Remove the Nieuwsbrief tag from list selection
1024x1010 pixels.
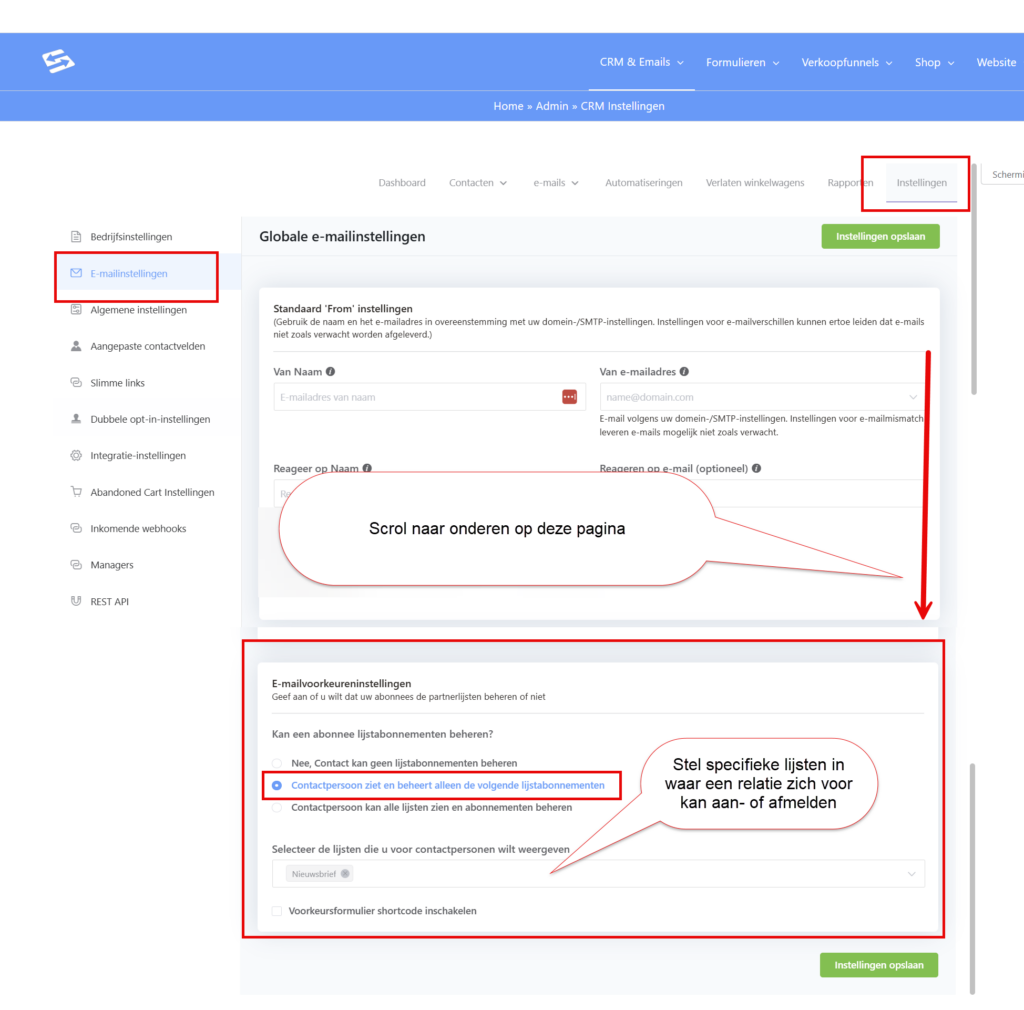click(x=345, y=874)
